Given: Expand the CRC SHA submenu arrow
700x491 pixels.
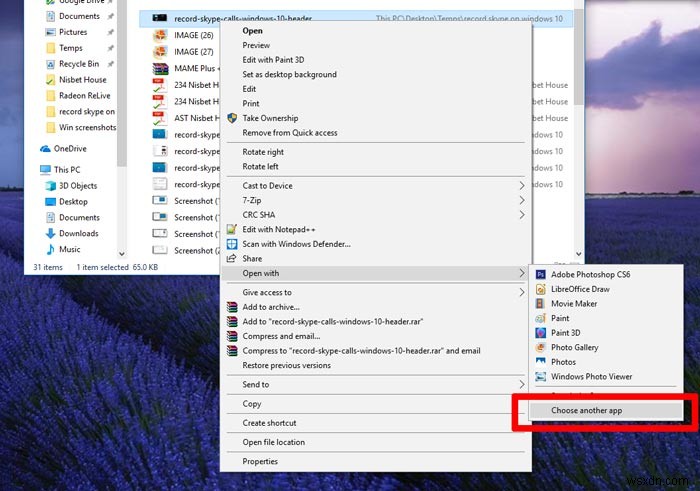Looking at the screenshot, I should coord(521,215).
